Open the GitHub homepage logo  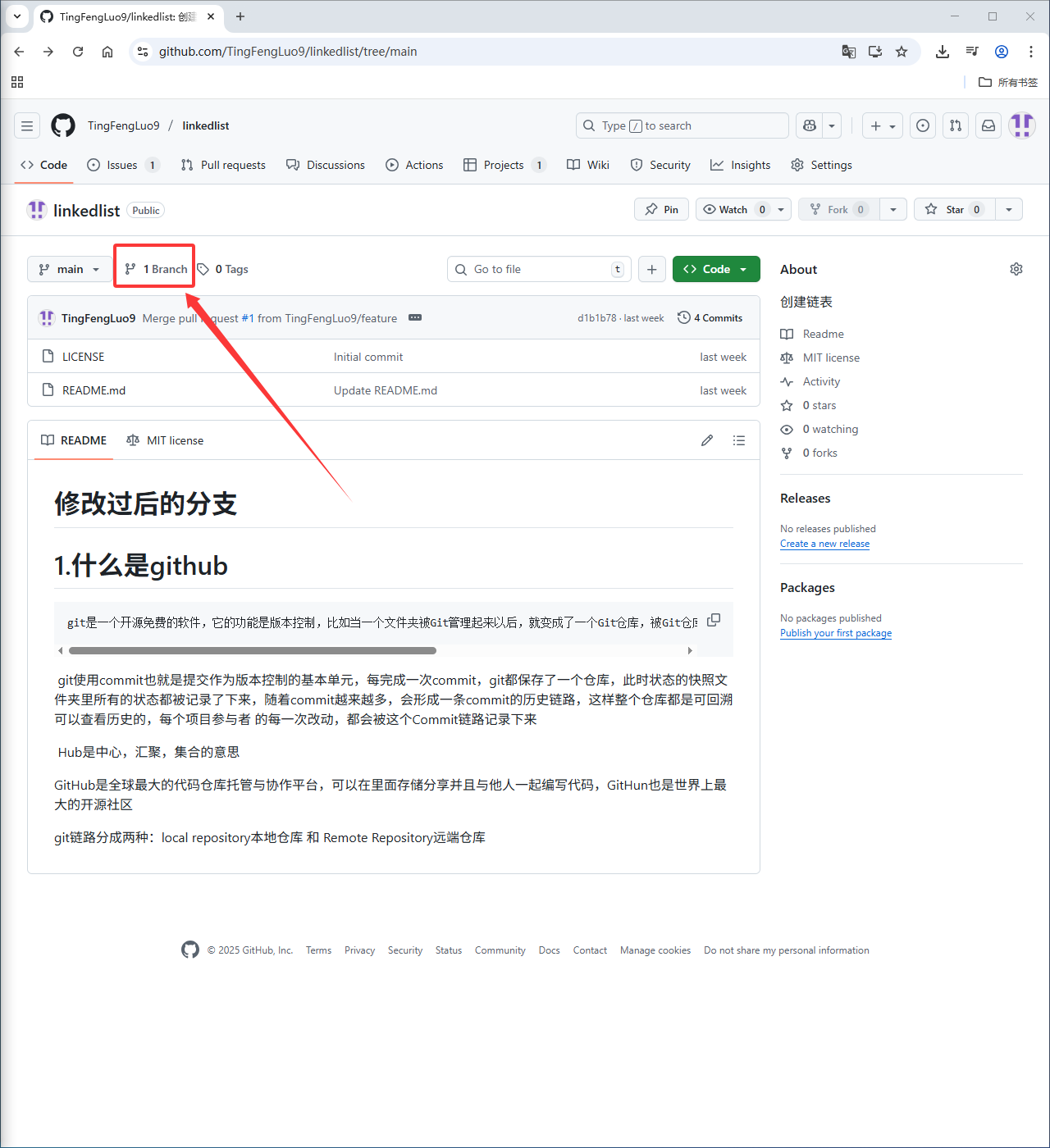click(x=63, y=125)
